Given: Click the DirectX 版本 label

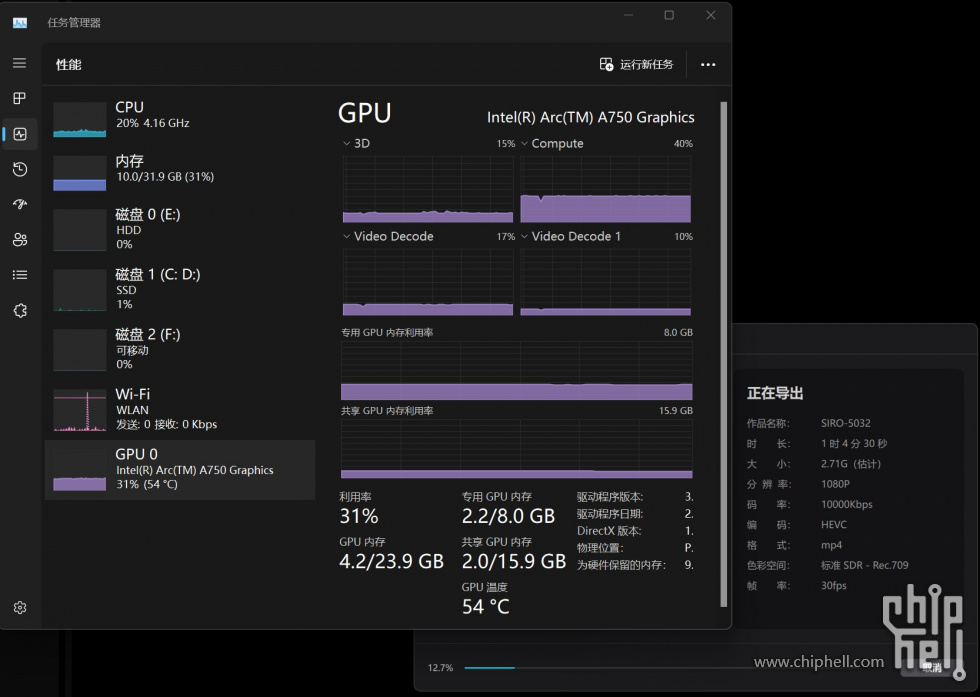Looking at the screenshot, I should pyautogui.click(x=609, y=531).
